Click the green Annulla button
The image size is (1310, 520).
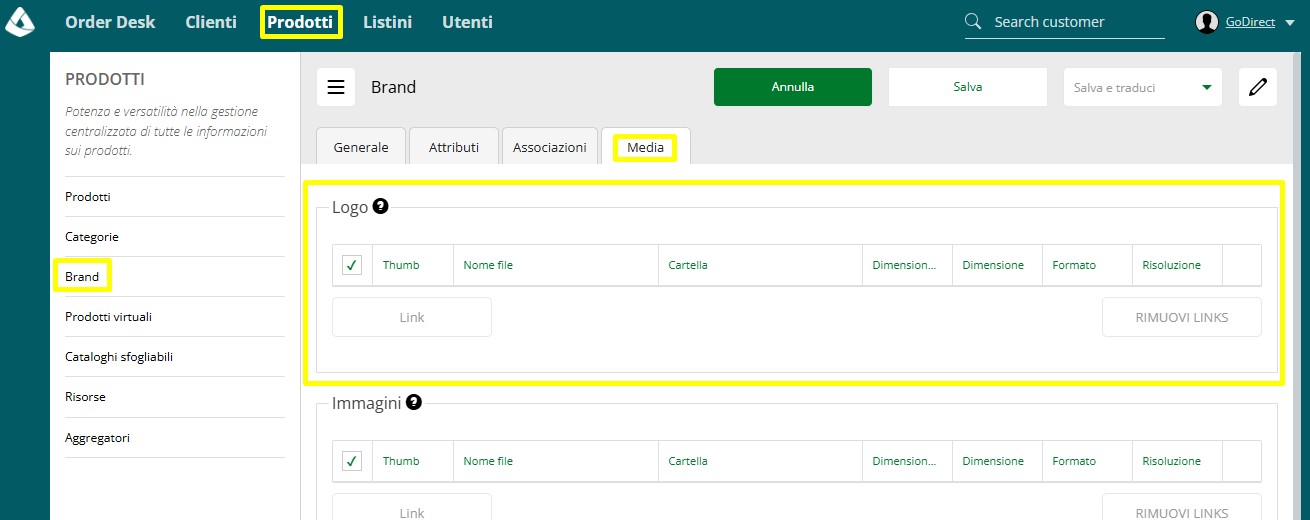pyautogui.click(x=793, y=87)
